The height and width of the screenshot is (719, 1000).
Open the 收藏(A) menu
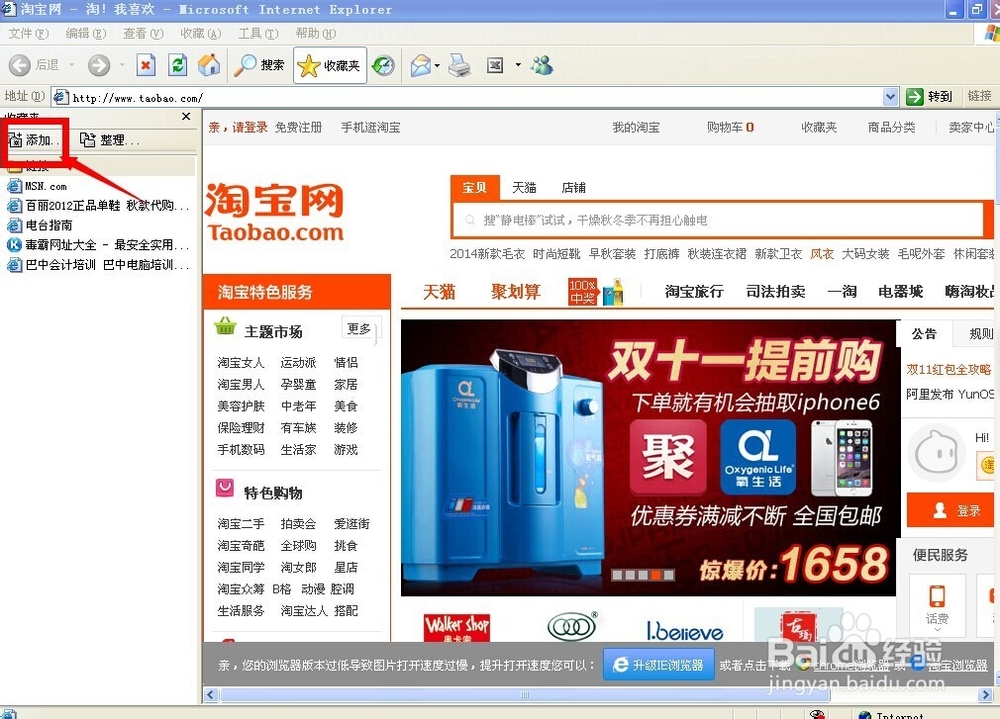point(200,33)
